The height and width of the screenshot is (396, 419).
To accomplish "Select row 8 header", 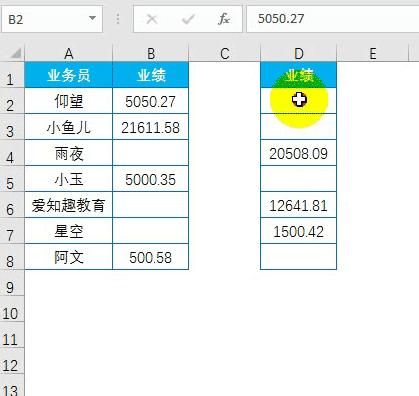I will click(x=12, y=257).
